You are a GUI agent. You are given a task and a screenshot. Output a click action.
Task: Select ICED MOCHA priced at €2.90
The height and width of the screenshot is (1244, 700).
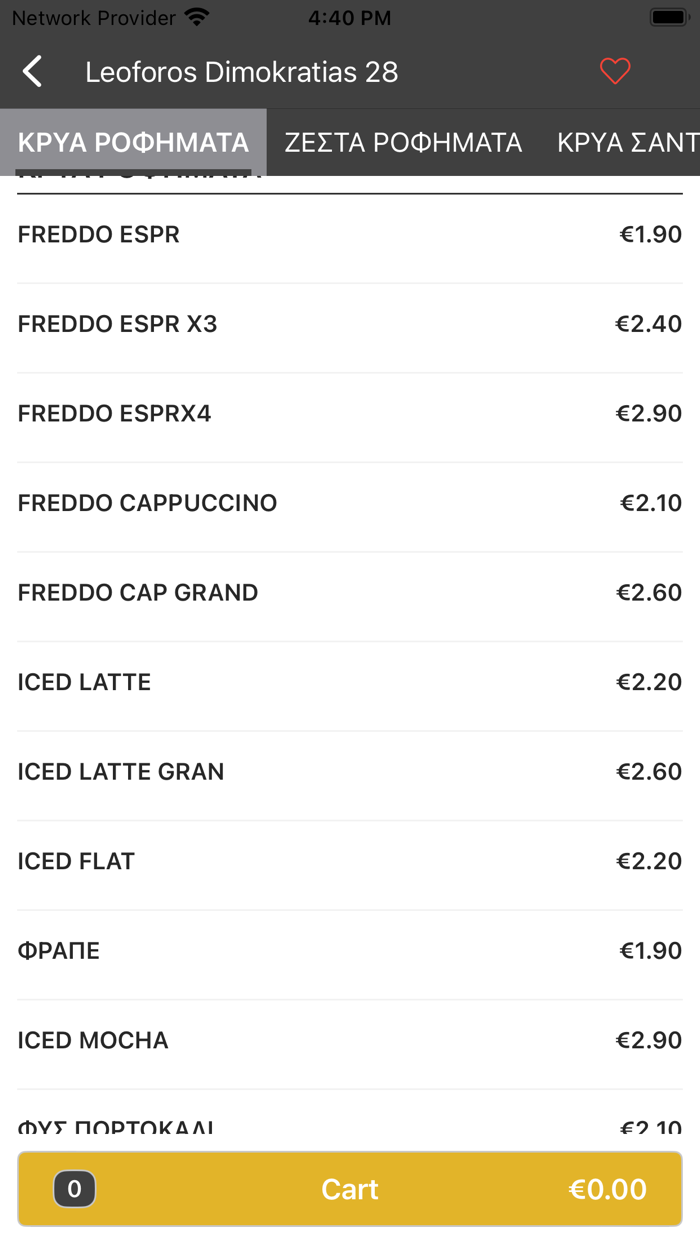(350, 1040)
